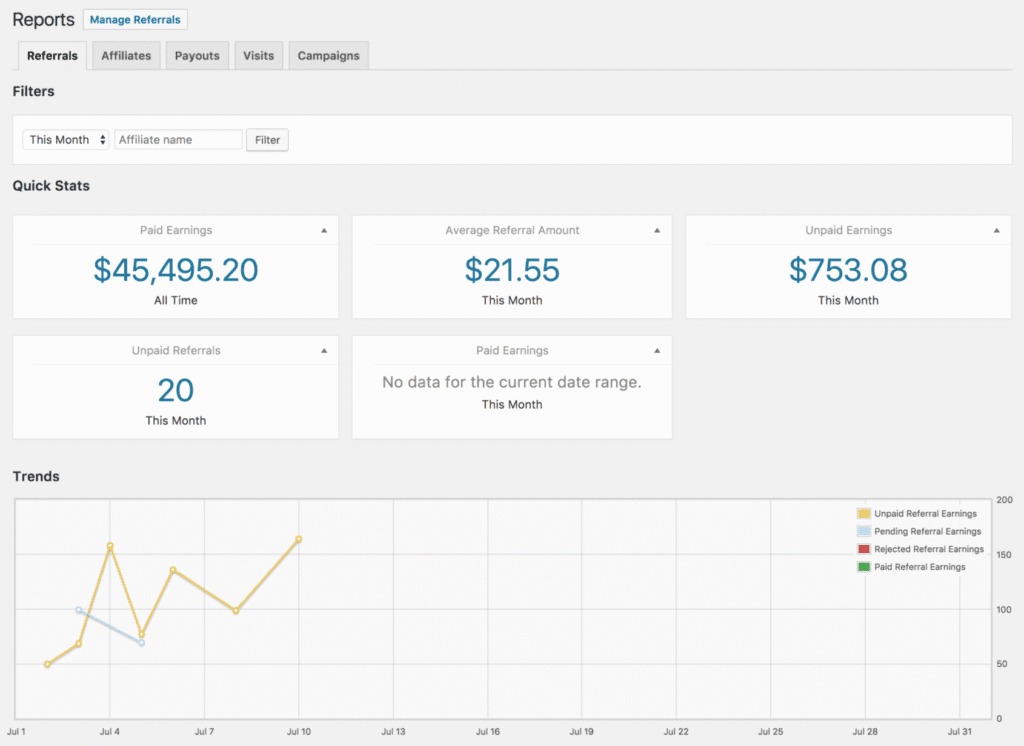Click the yellow Unpaid Referral Earnings legend swatch

pos(864,514)
